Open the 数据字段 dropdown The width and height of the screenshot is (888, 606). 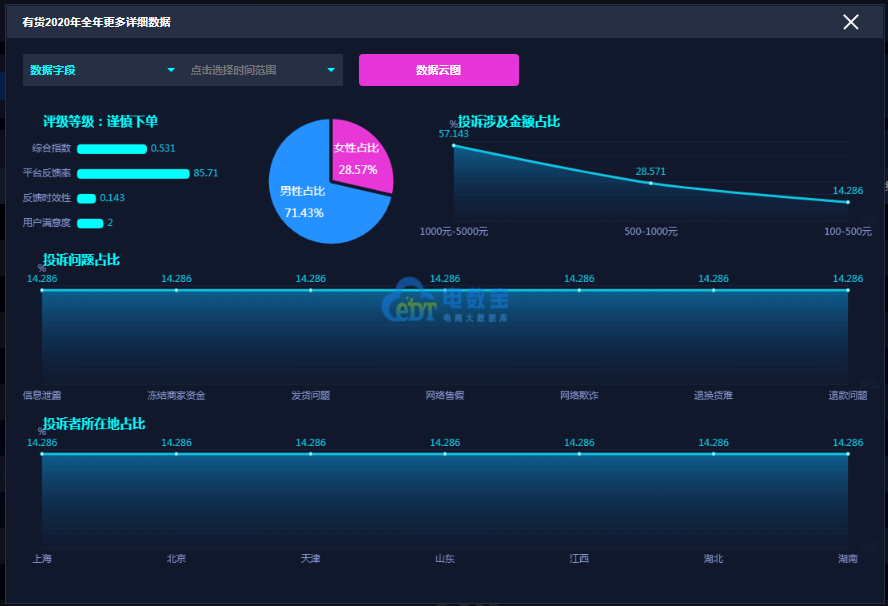103,70
